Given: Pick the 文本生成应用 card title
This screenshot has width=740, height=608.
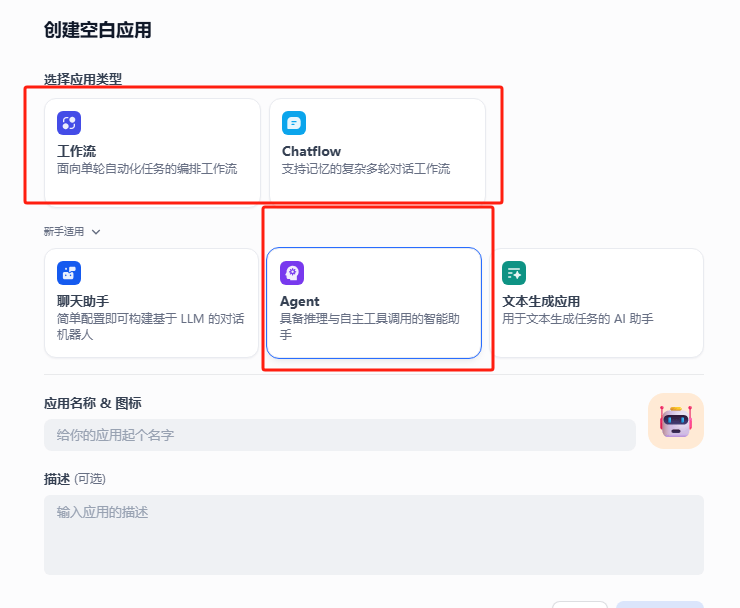Looking at the screenshot, I should pyautogui.click(x=541, y=301).
